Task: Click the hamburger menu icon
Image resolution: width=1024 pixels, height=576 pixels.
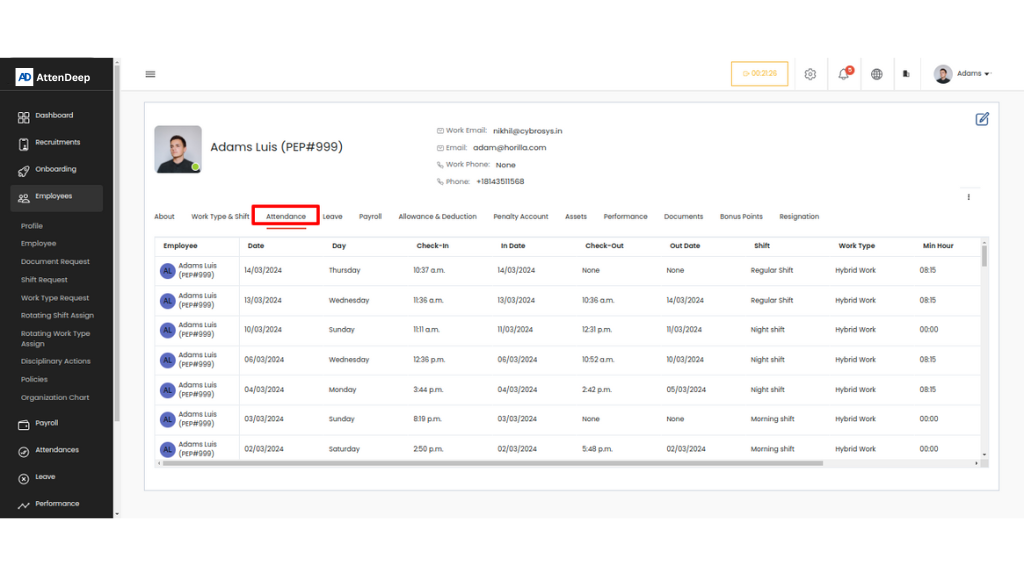Action: [150, 74]
